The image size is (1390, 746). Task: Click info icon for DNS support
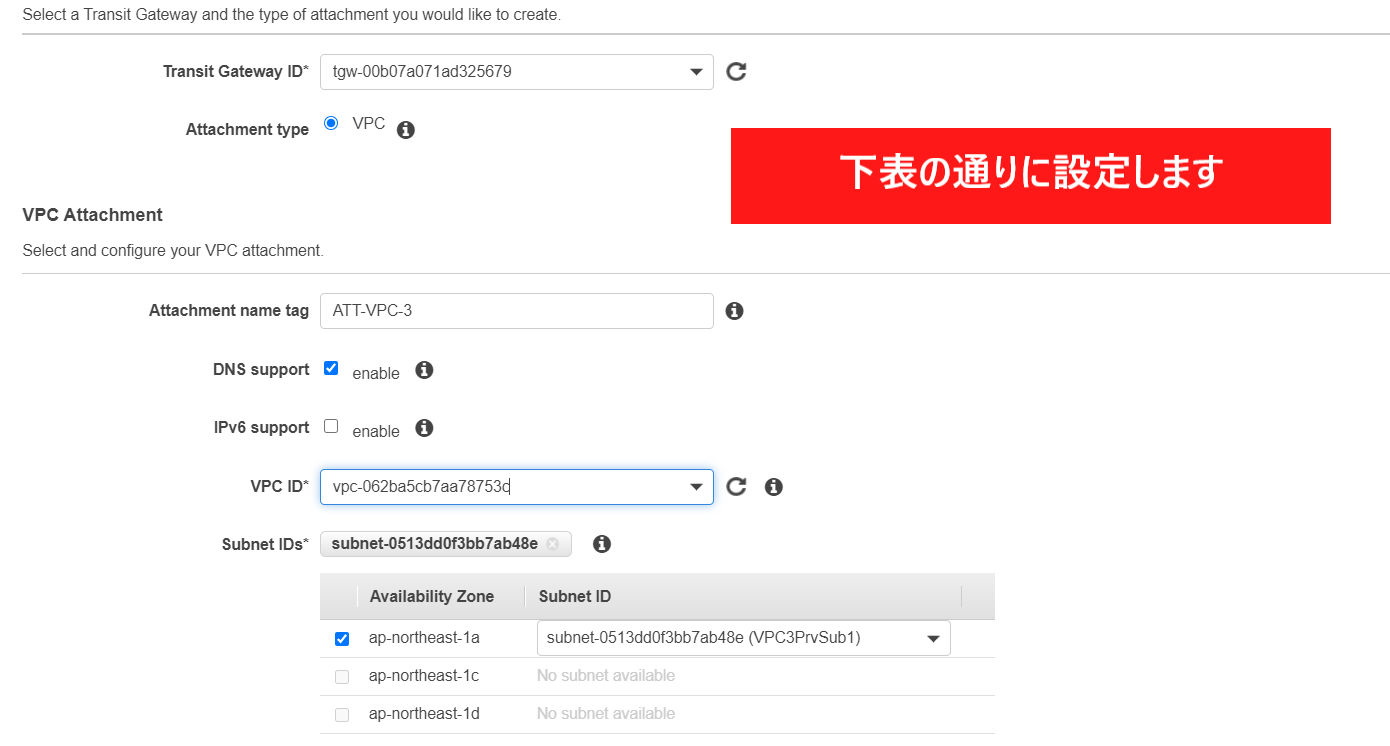(424, 370)
